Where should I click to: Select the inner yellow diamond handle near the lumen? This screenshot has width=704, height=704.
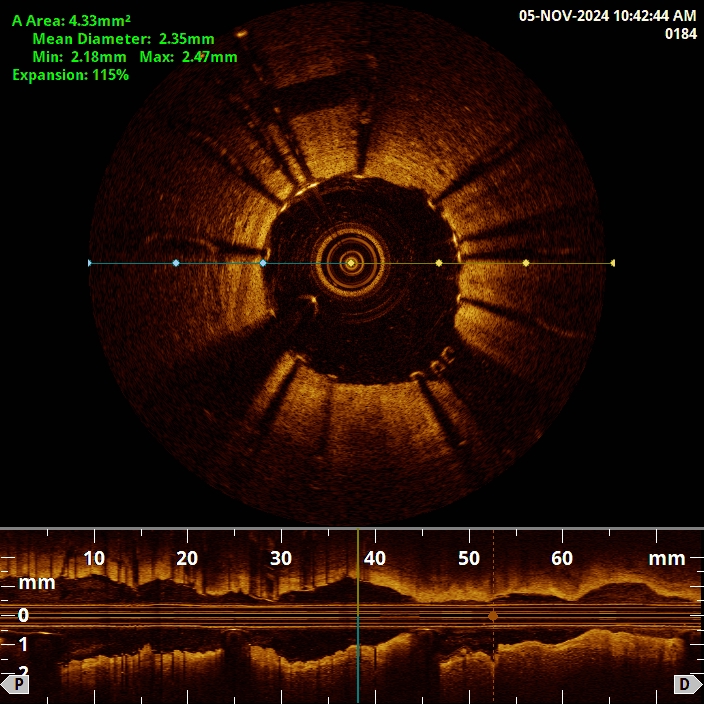(439, 263)
